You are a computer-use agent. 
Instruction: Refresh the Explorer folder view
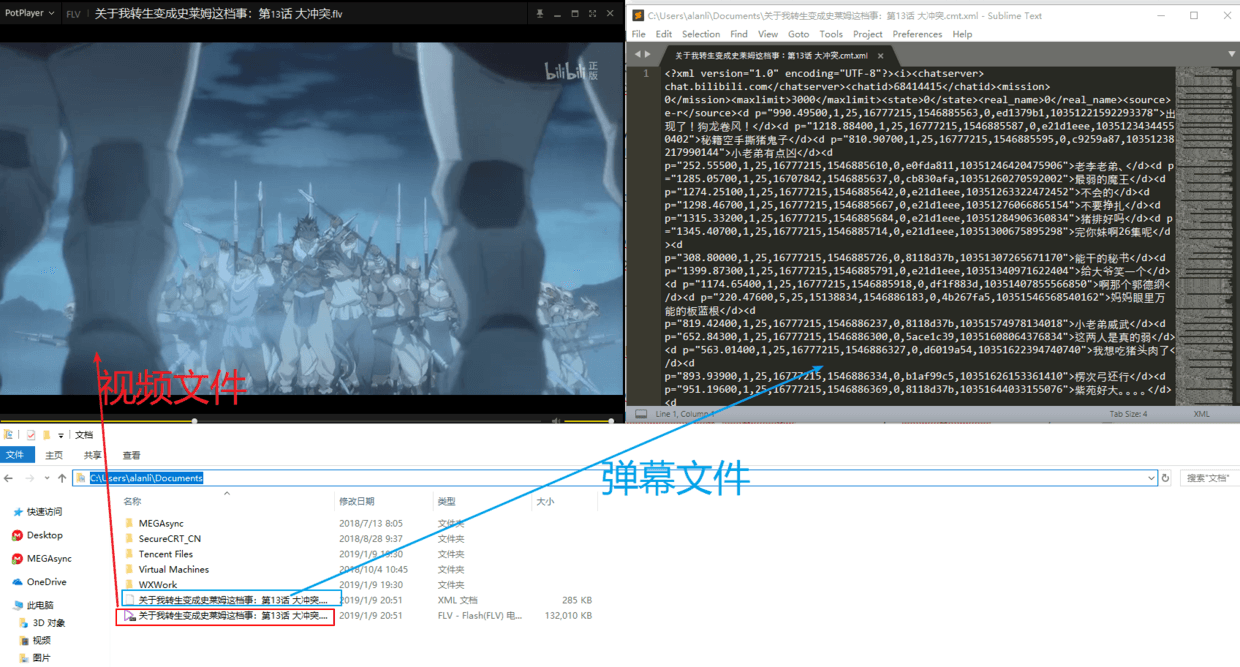(x=1165, y=478)
